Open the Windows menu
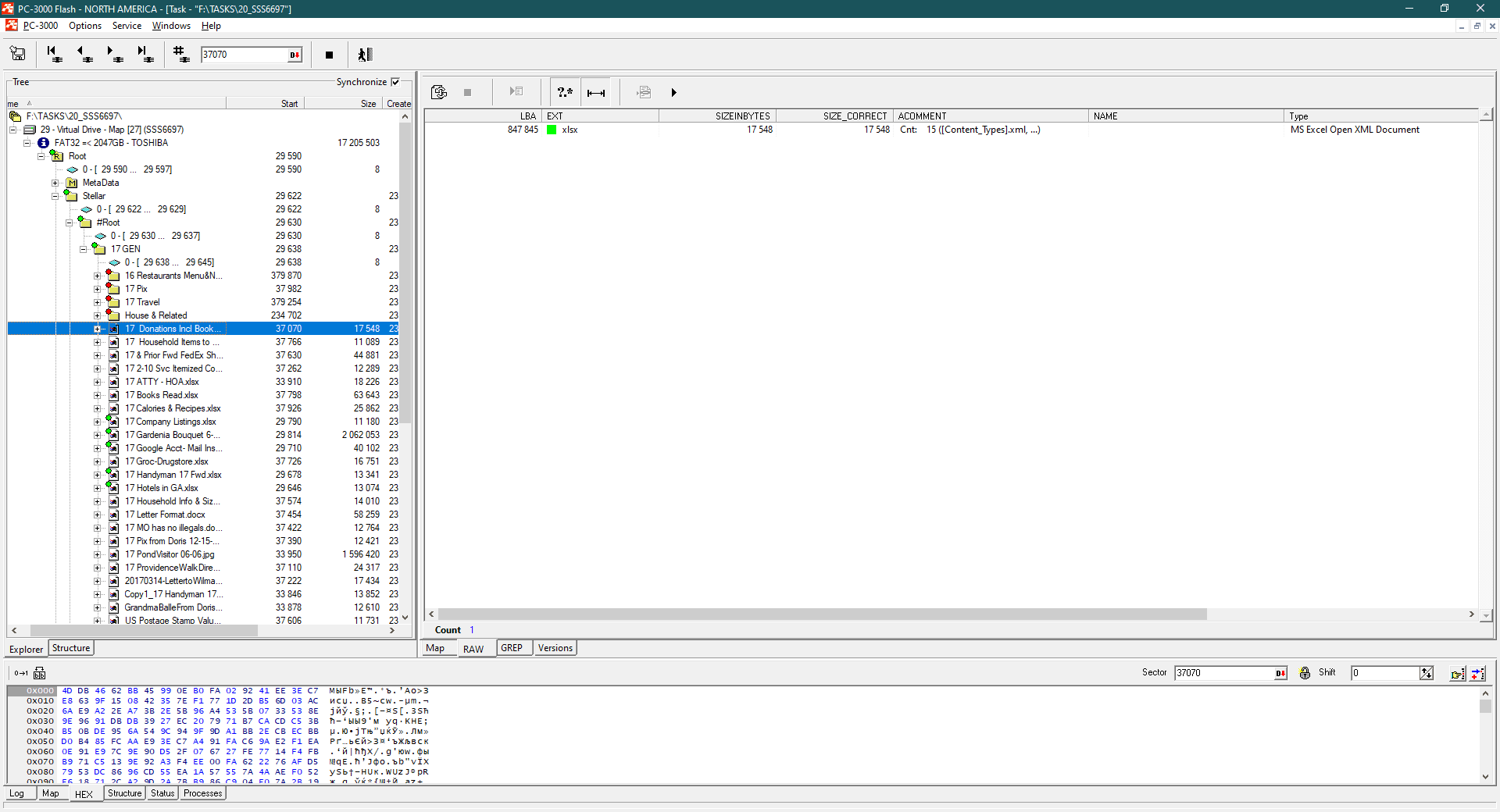This screenshot has width=1500, height=812. (x=171, y=26)
